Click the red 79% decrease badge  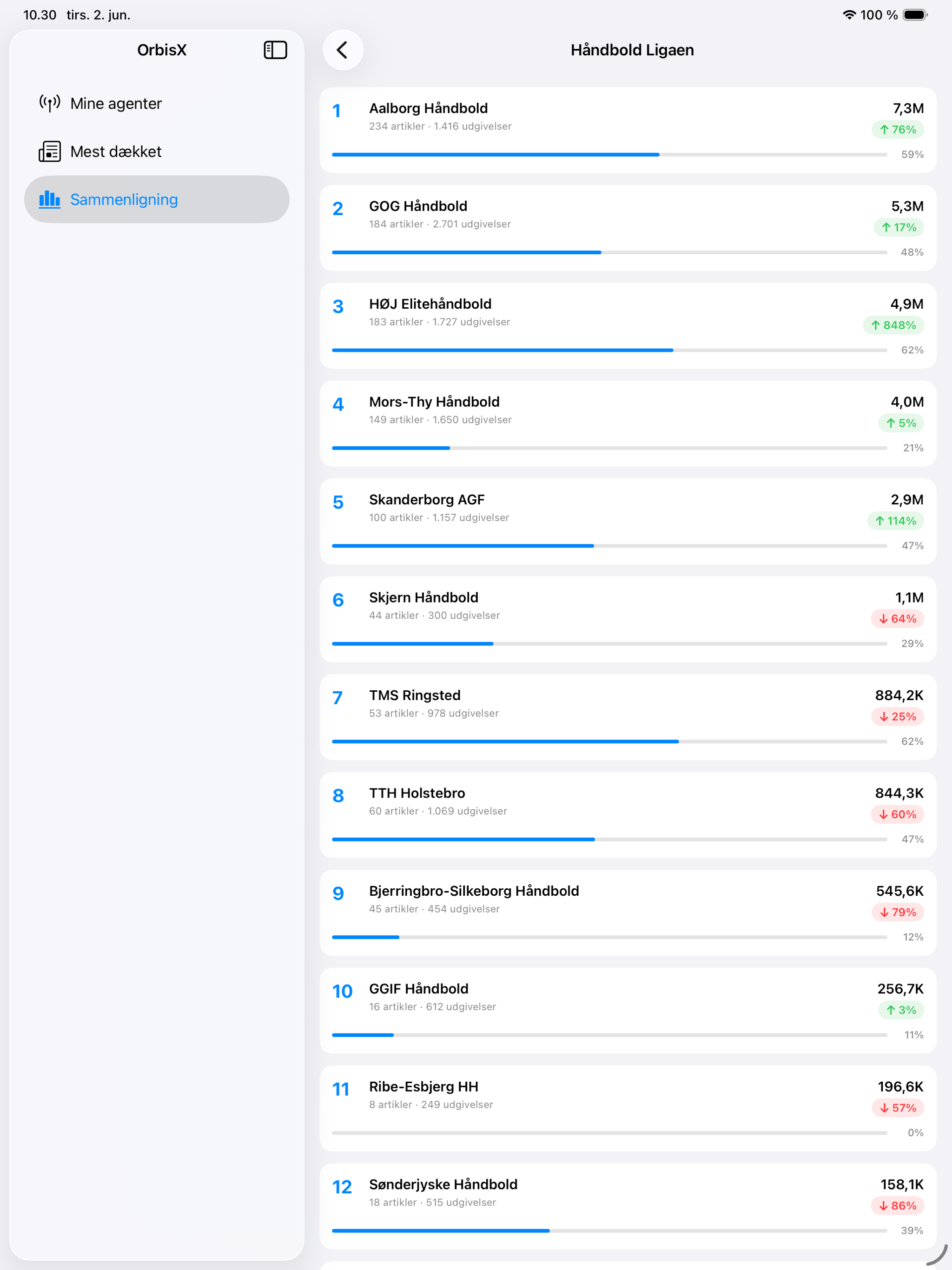(x=898, y=913)
